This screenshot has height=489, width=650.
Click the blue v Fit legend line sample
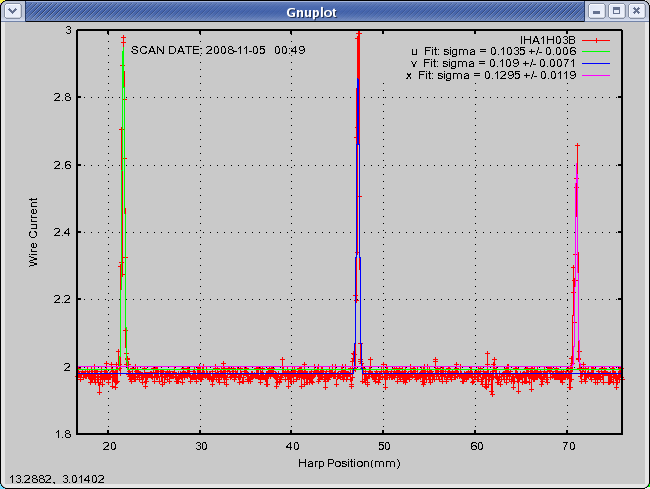[x=596, y=64]
